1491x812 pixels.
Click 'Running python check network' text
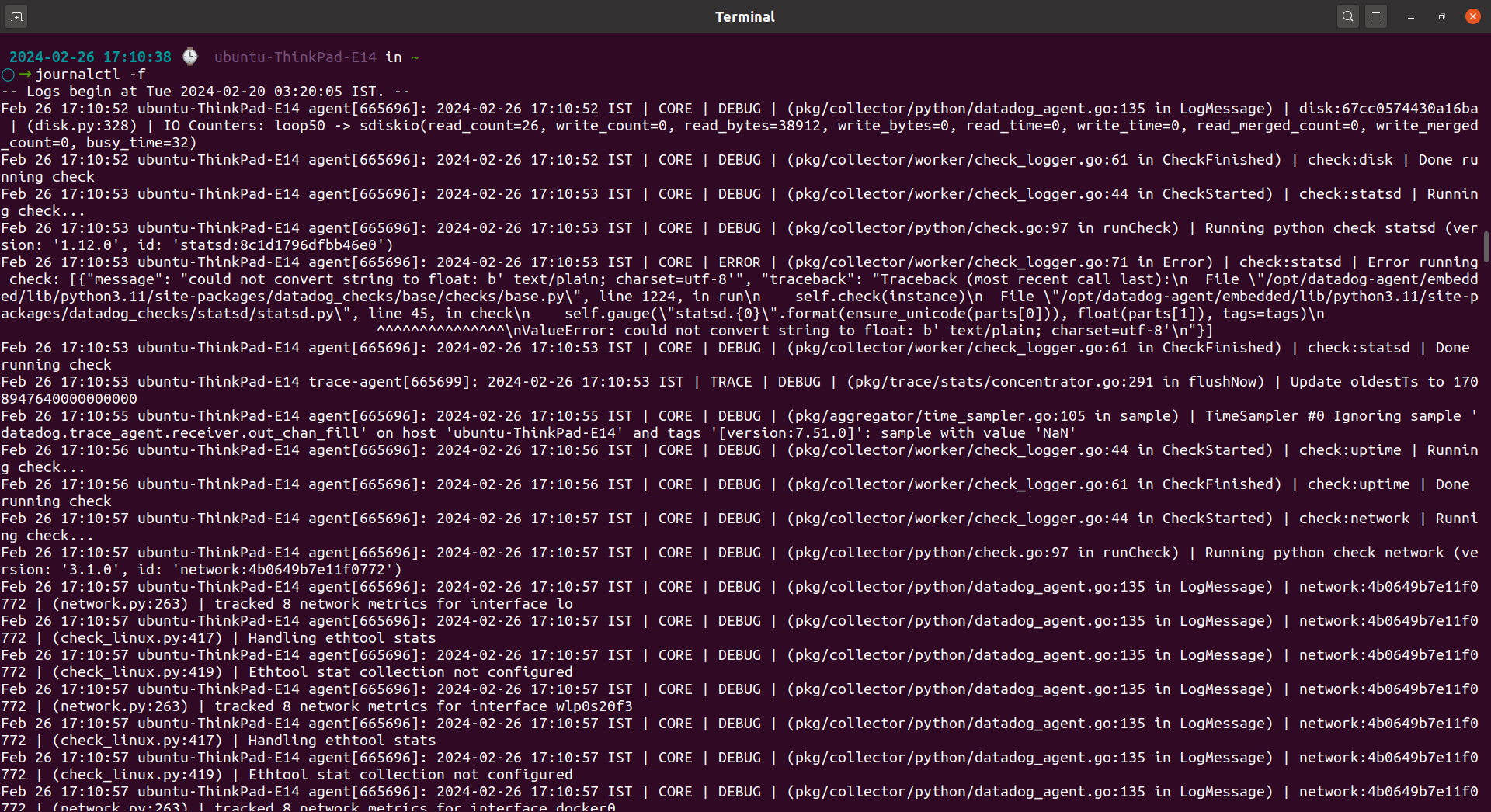(1325, 553)
